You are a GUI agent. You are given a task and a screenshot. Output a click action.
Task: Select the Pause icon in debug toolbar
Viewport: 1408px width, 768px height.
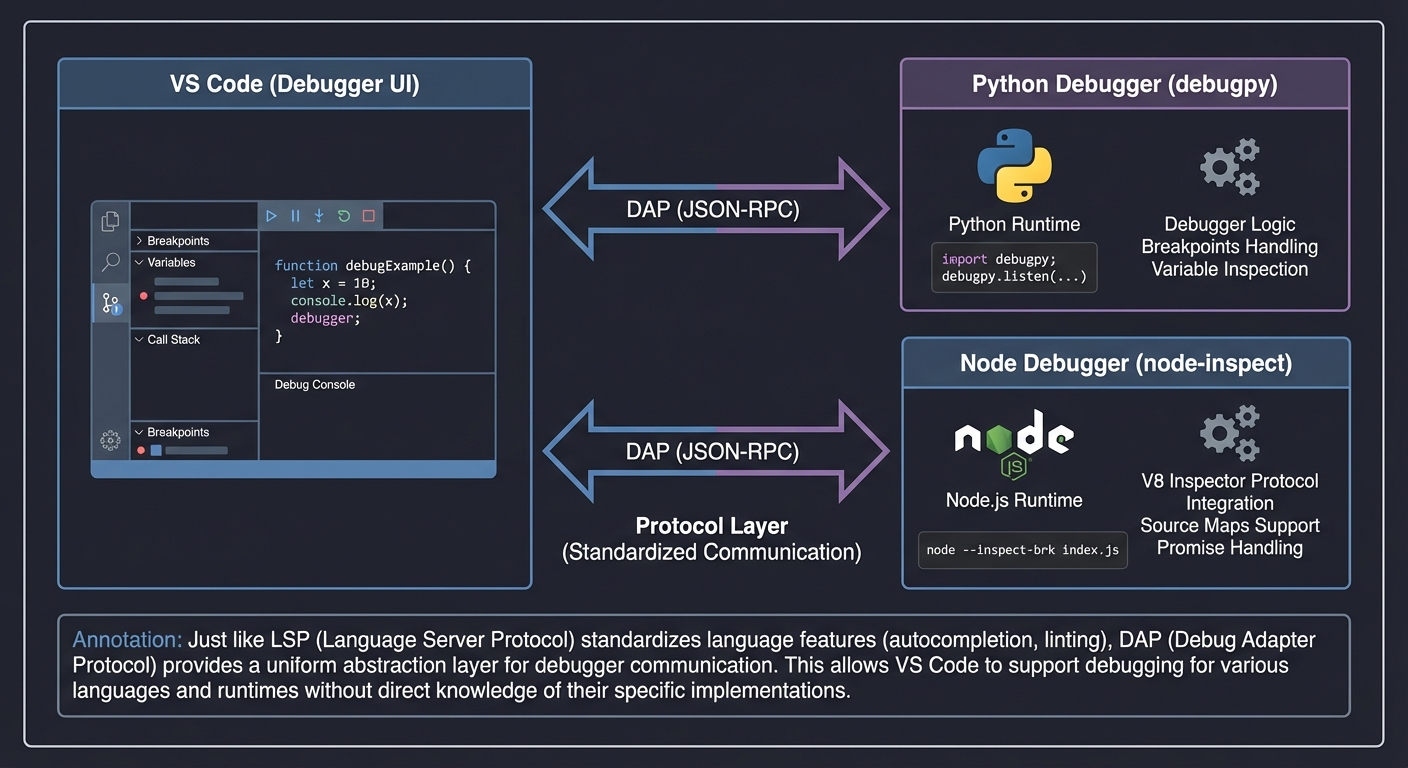pyautogui.click(x=295, y=215)
